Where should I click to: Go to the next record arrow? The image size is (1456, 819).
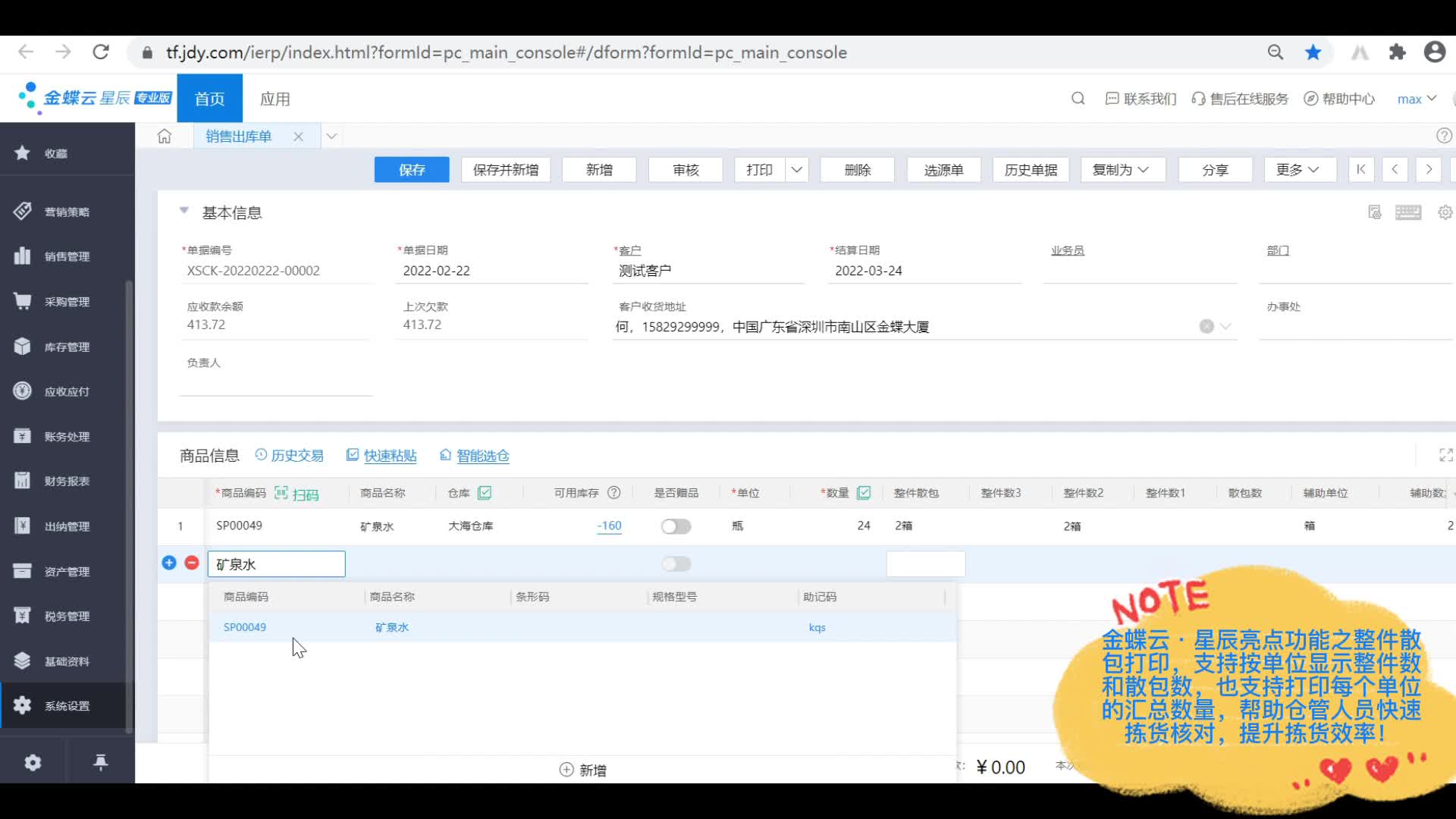point(1429,170)
